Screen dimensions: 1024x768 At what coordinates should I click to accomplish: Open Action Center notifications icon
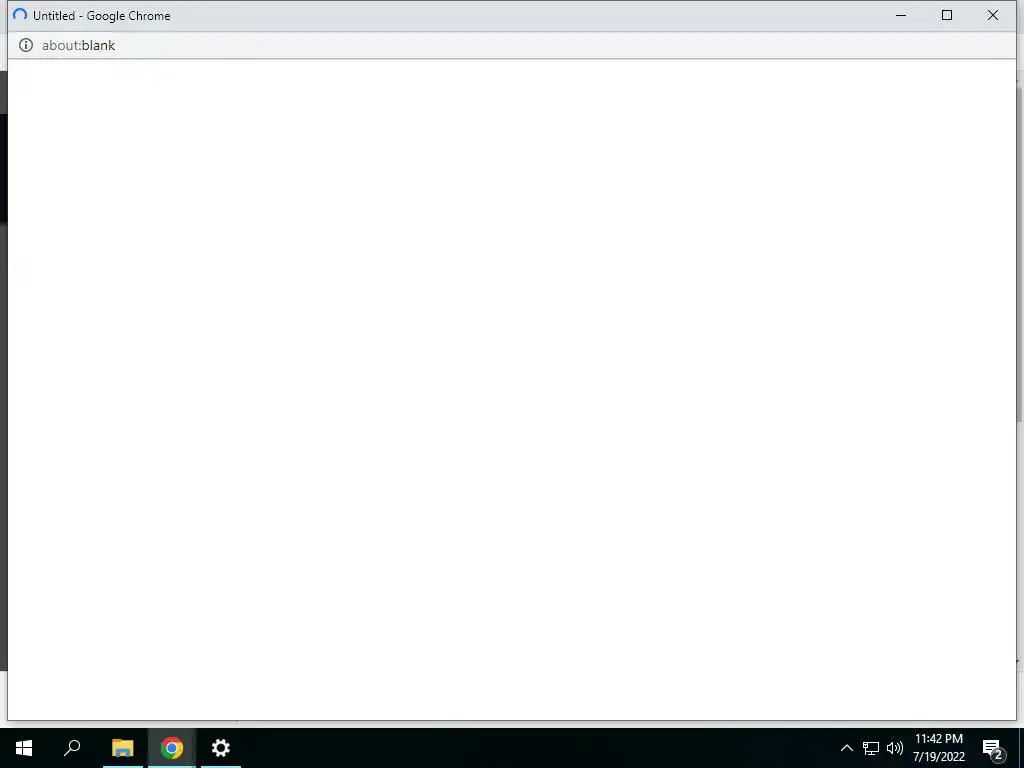coord(993,748)
